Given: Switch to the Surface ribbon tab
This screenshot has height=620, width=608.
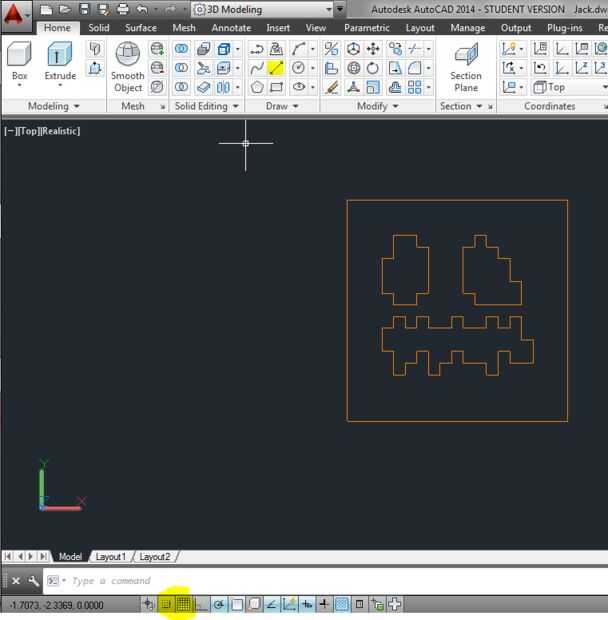Looking at the screenshot, I should 141,28.
